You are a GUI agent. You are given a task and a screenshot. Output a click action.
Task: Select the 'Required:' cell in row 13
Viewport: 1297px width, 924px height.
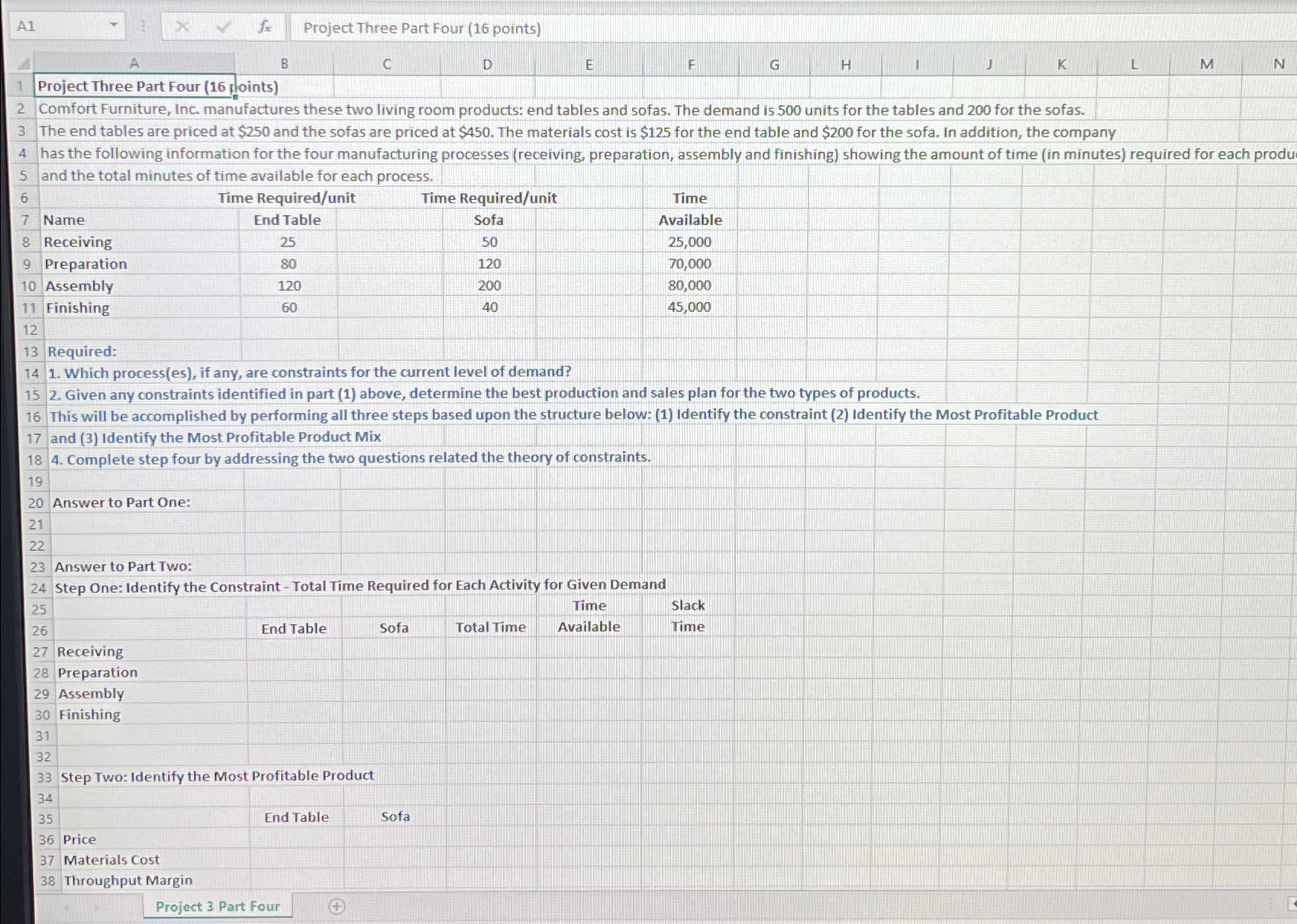(82, 352)
